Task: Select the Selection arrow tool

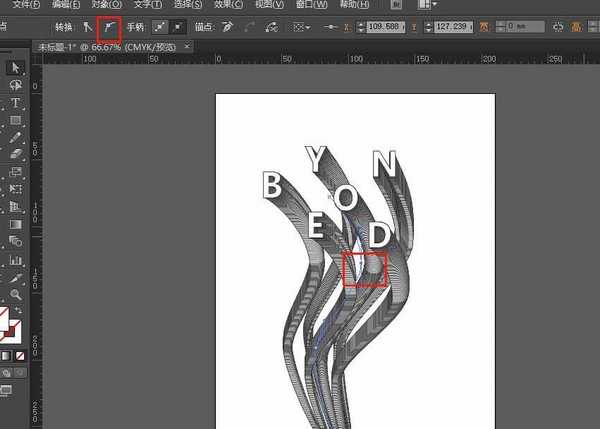Action: 16,68
